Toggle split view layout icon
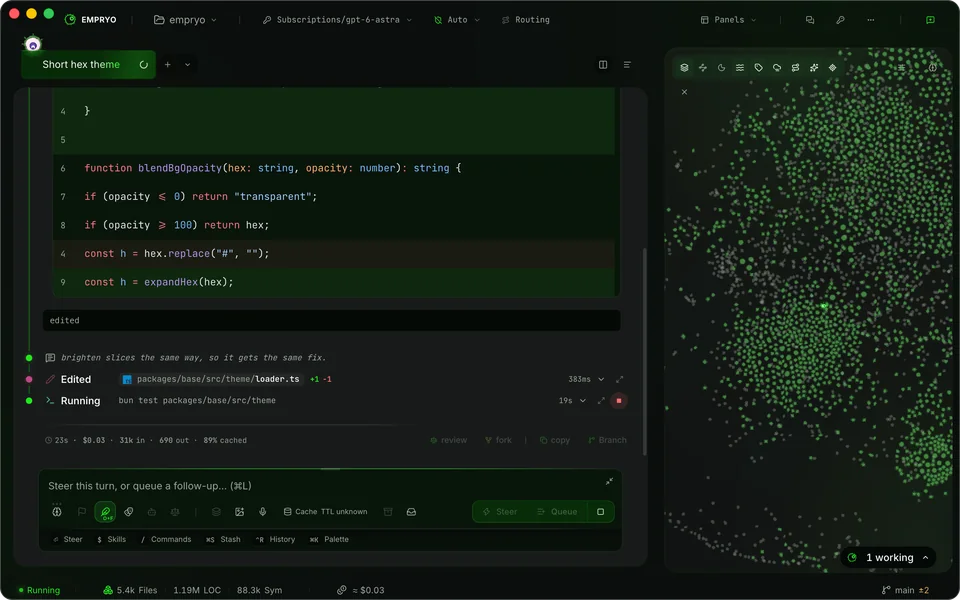The height and width of the screenshot is (600, 960). click(603, 64)
